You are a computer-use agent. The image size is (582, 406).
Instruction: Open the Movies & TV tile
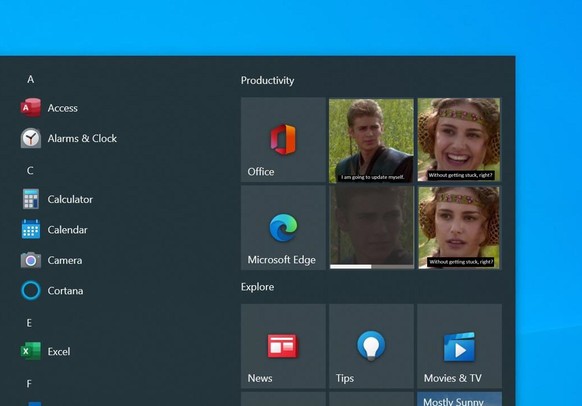(460, 346)
